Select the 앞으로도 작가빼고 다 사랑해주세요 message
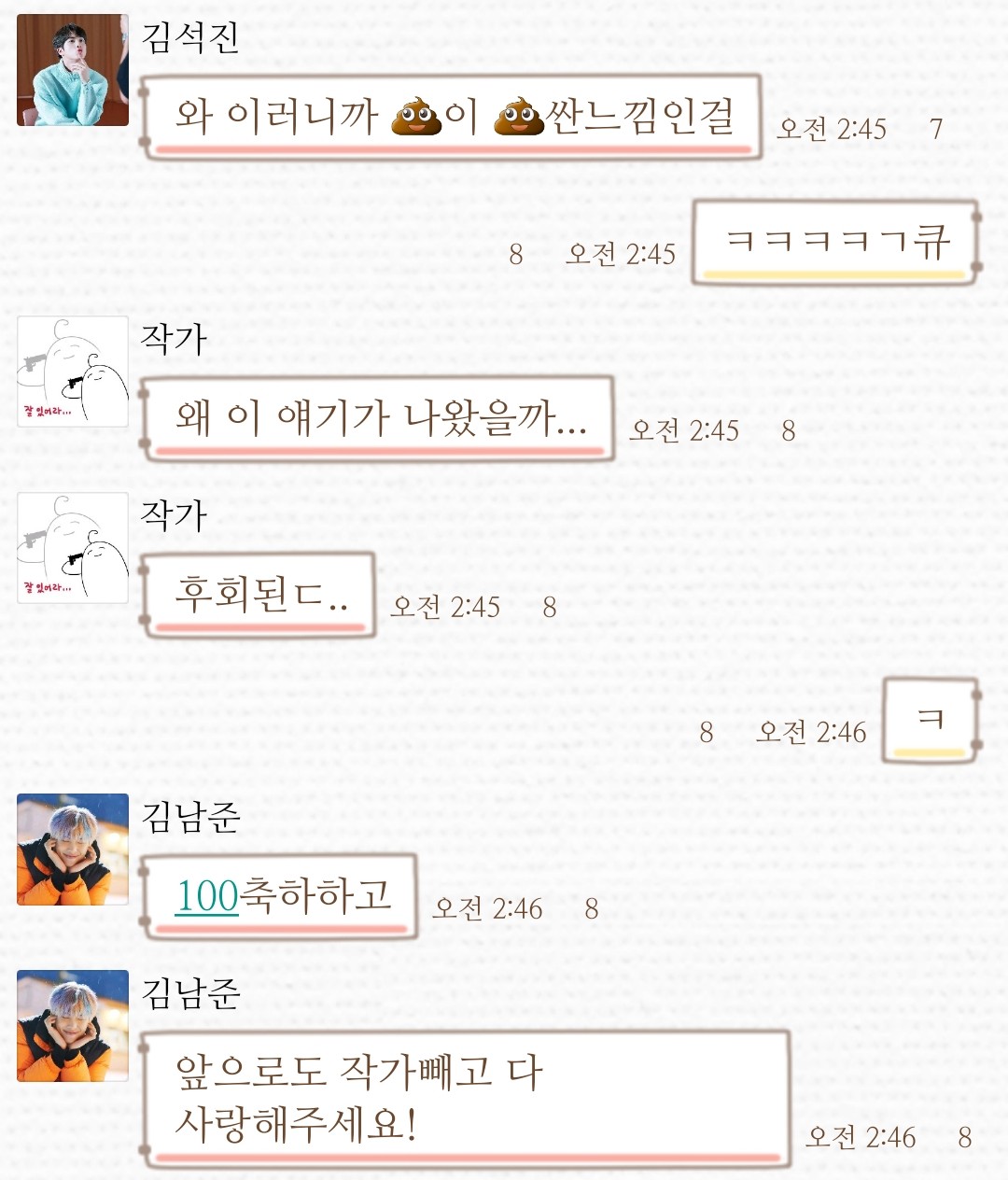 coord(465,1099)
